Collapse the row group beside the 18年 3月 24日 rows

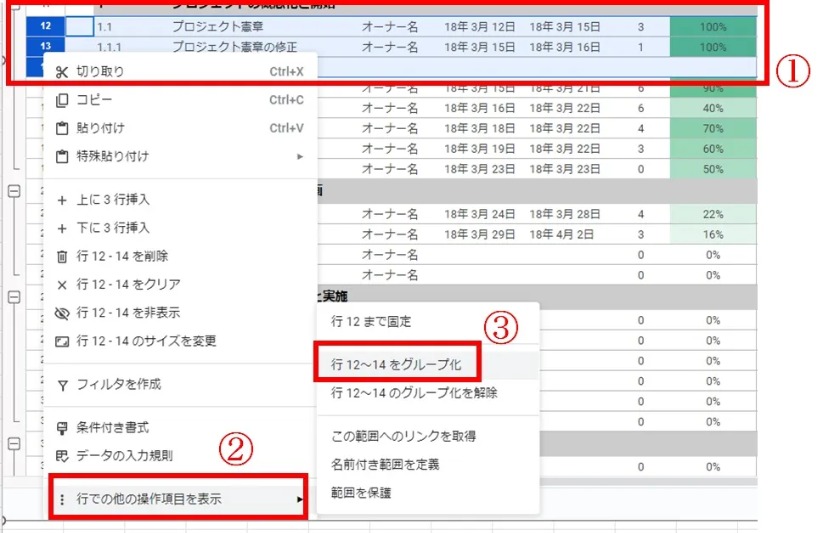point(14,191)
